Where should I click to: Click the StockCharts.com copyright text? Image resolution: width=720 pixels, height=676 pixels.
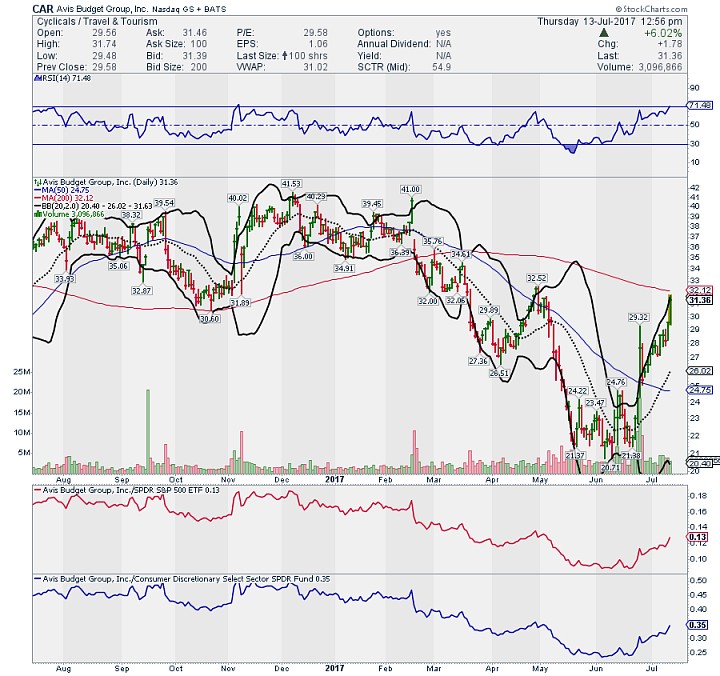pos(651,9)
